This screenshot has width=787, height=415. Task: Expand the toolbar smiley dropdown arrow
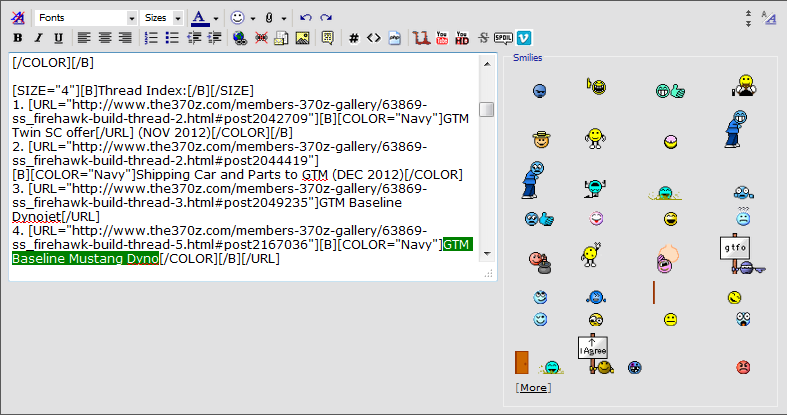point(252,19)
